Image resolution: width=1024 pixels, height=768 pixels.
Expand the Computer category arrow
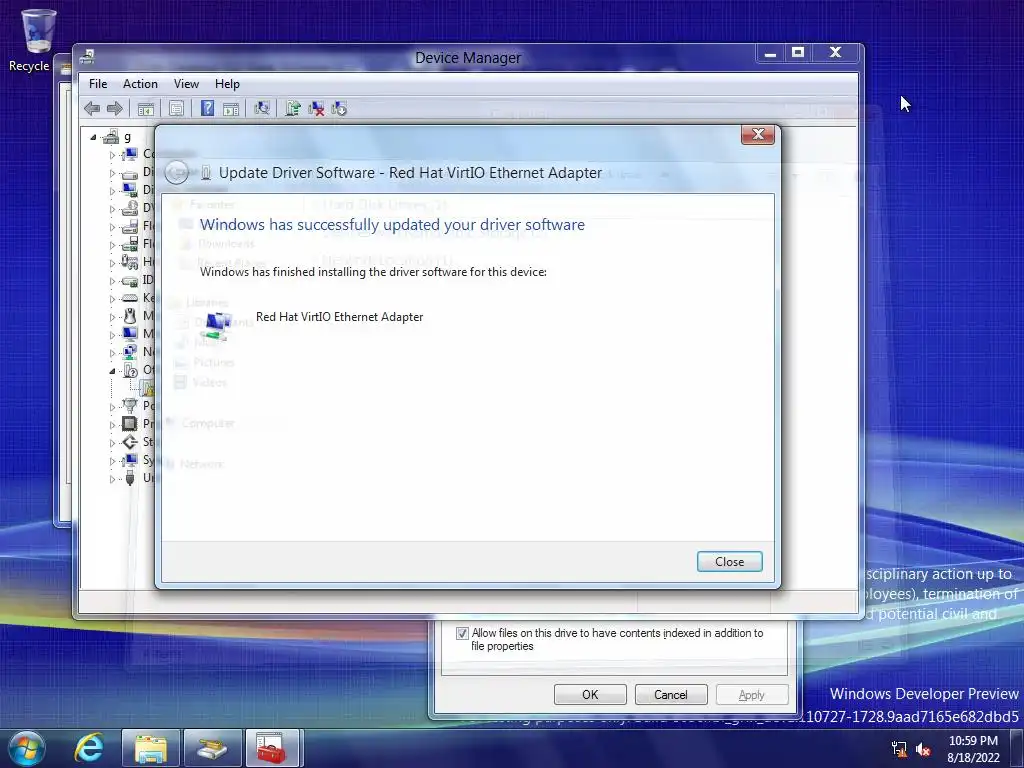(112, 155)
